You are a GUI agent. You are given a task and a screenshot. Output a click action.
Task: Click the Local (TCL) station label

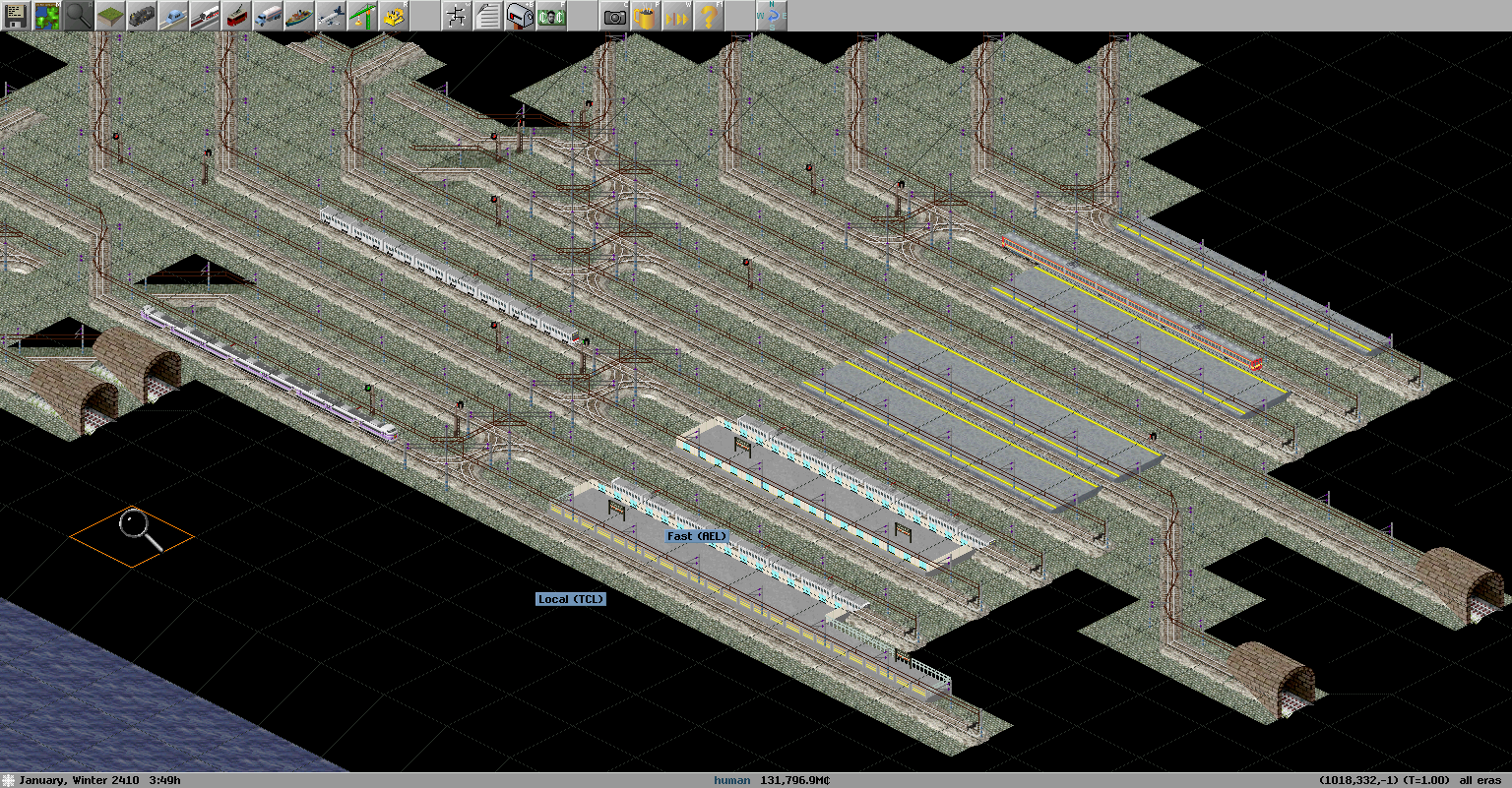point(571,599)
